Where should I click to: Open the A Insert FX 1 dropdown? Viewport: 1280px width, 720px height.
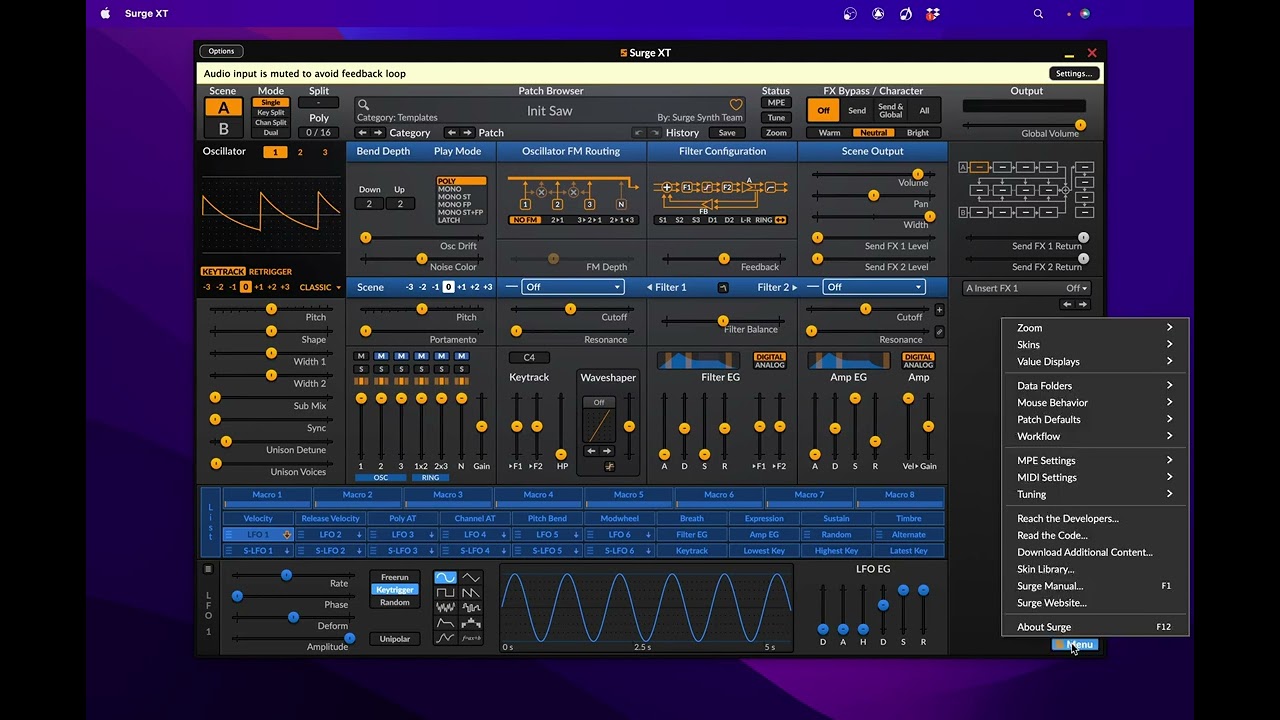coord(1026,288)
